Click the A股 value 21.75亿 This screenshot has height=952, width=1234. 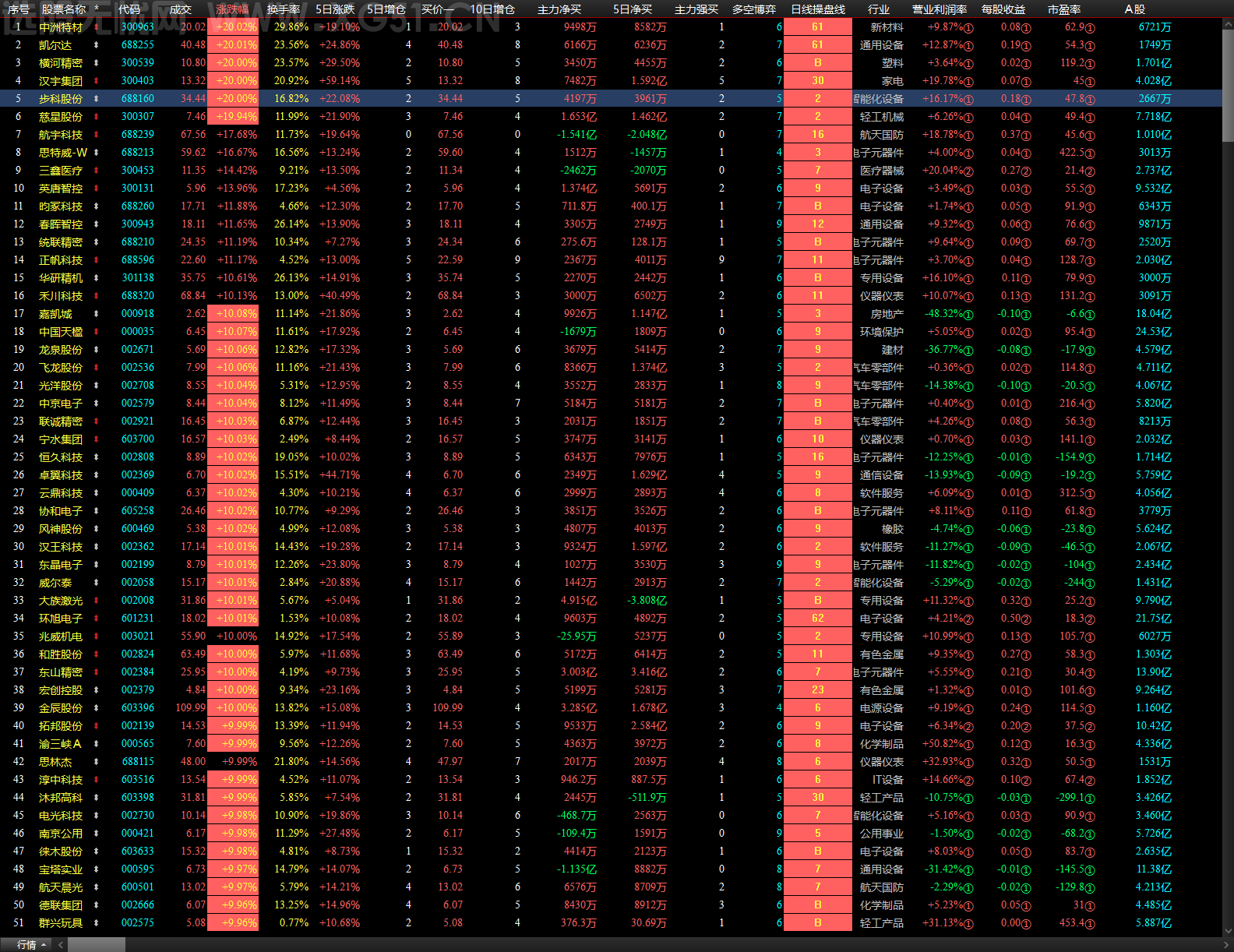[x=1153, y=619]
